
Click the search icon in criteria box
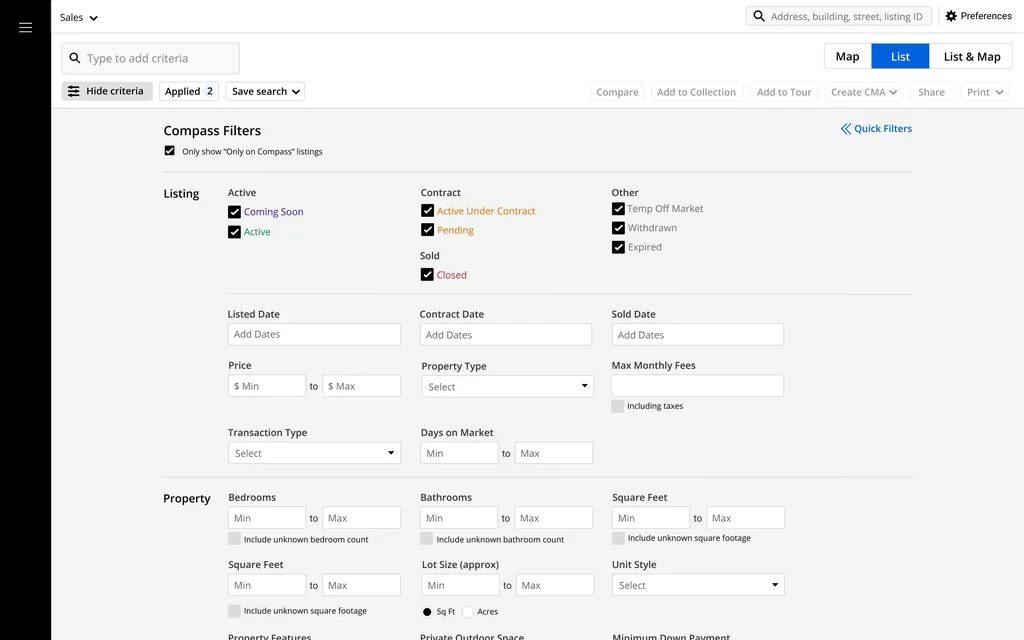click(75, 58)
